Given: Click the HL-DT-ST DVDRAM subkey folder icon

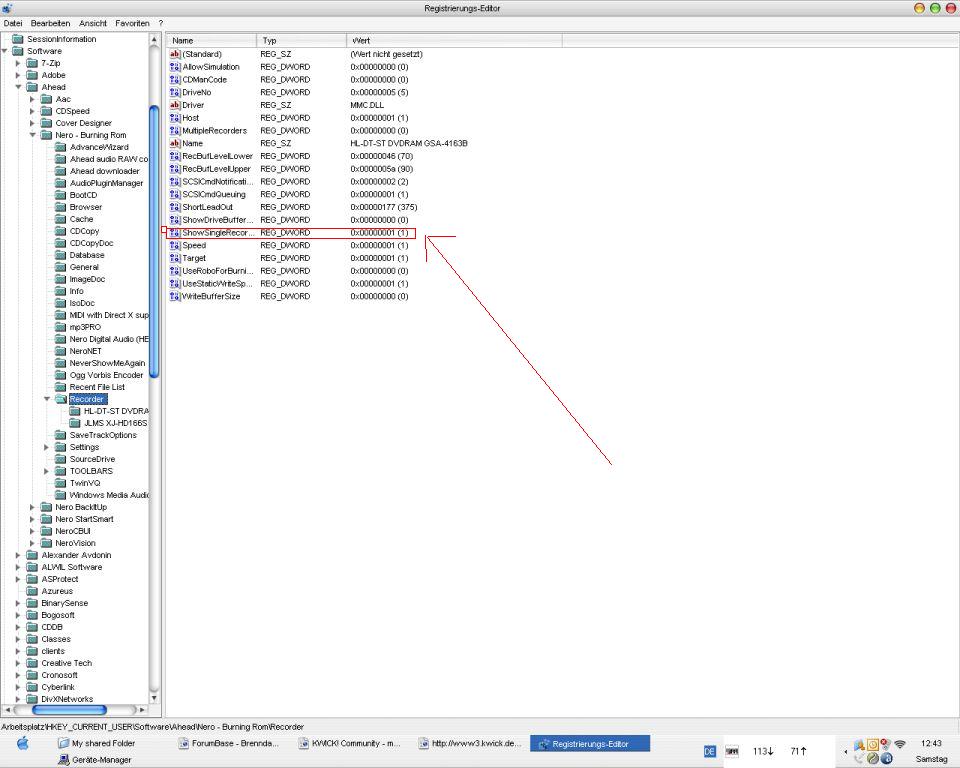Looking at the screenshot, I should pyautogui.click(x=75, y=412).
